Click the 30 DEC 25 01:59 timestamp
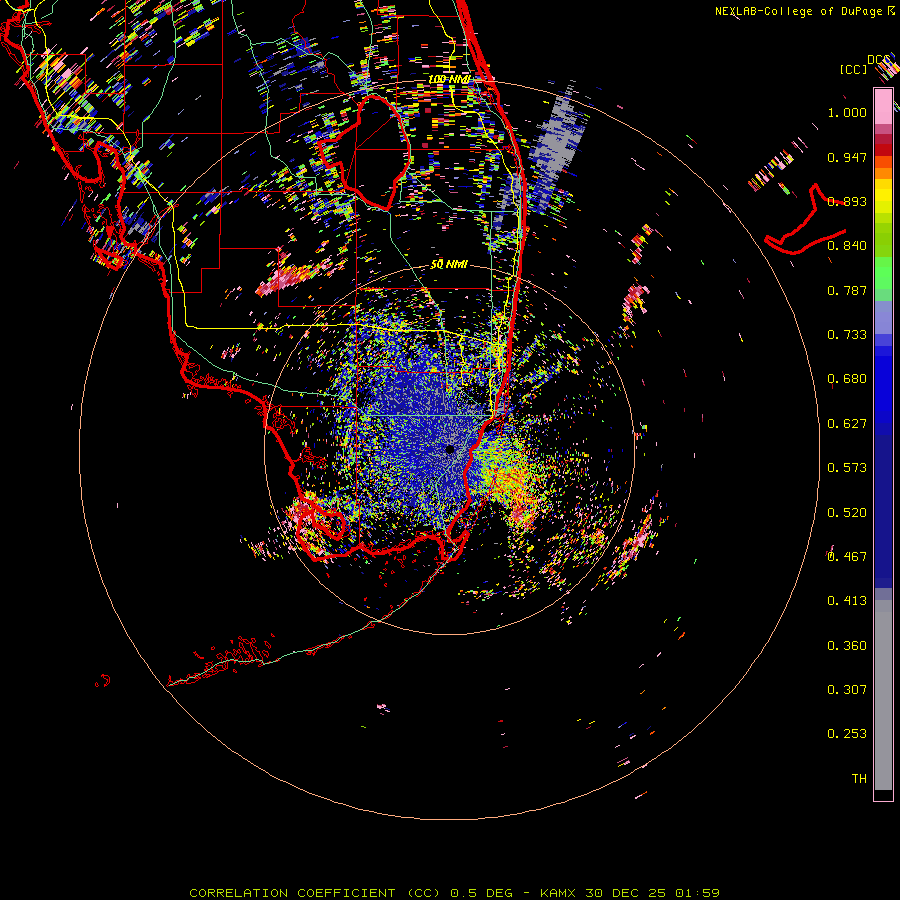 (653, 893)
